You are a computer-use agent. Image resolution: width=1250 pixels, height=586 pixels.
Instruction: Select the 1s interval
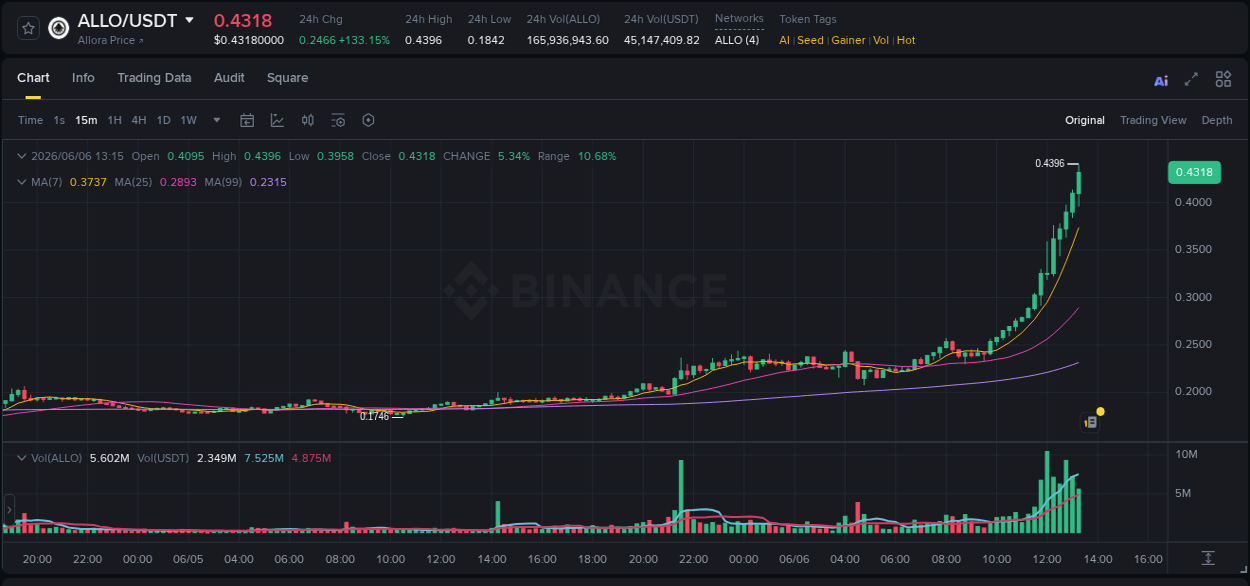59,120
